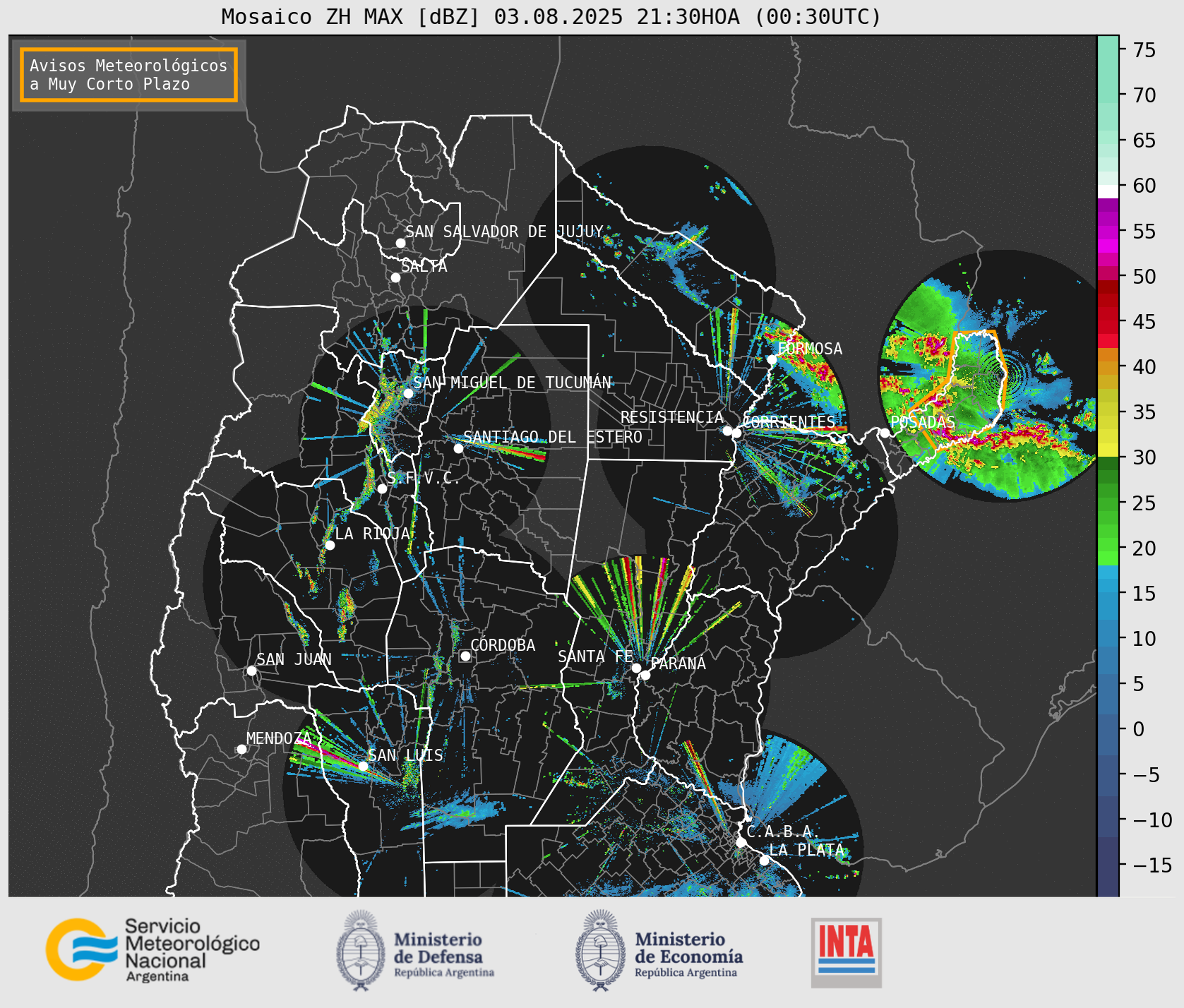This screenshot has width=1184, height=1008.
Task: Click the Mosaico ZH MAX title text
Action: (551, 16)
